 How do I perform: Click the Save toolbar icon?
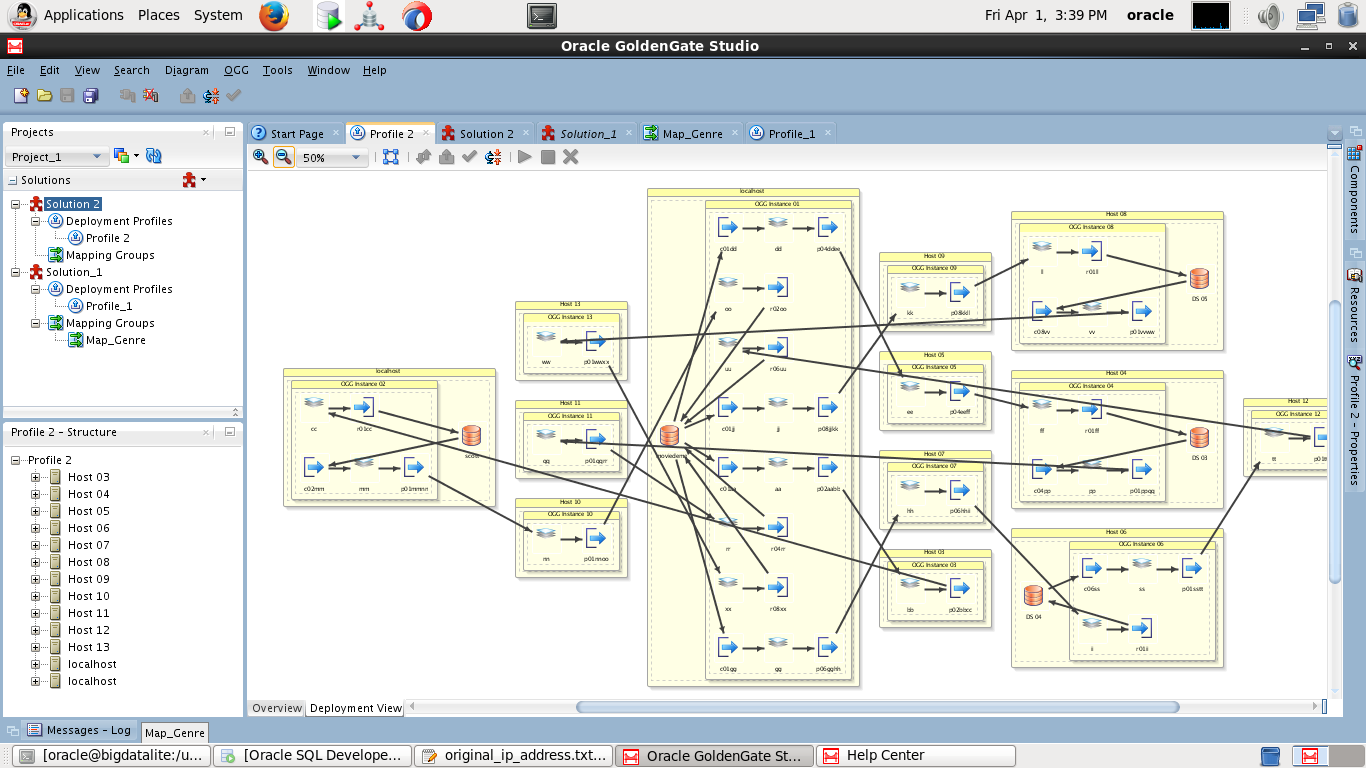67,96
